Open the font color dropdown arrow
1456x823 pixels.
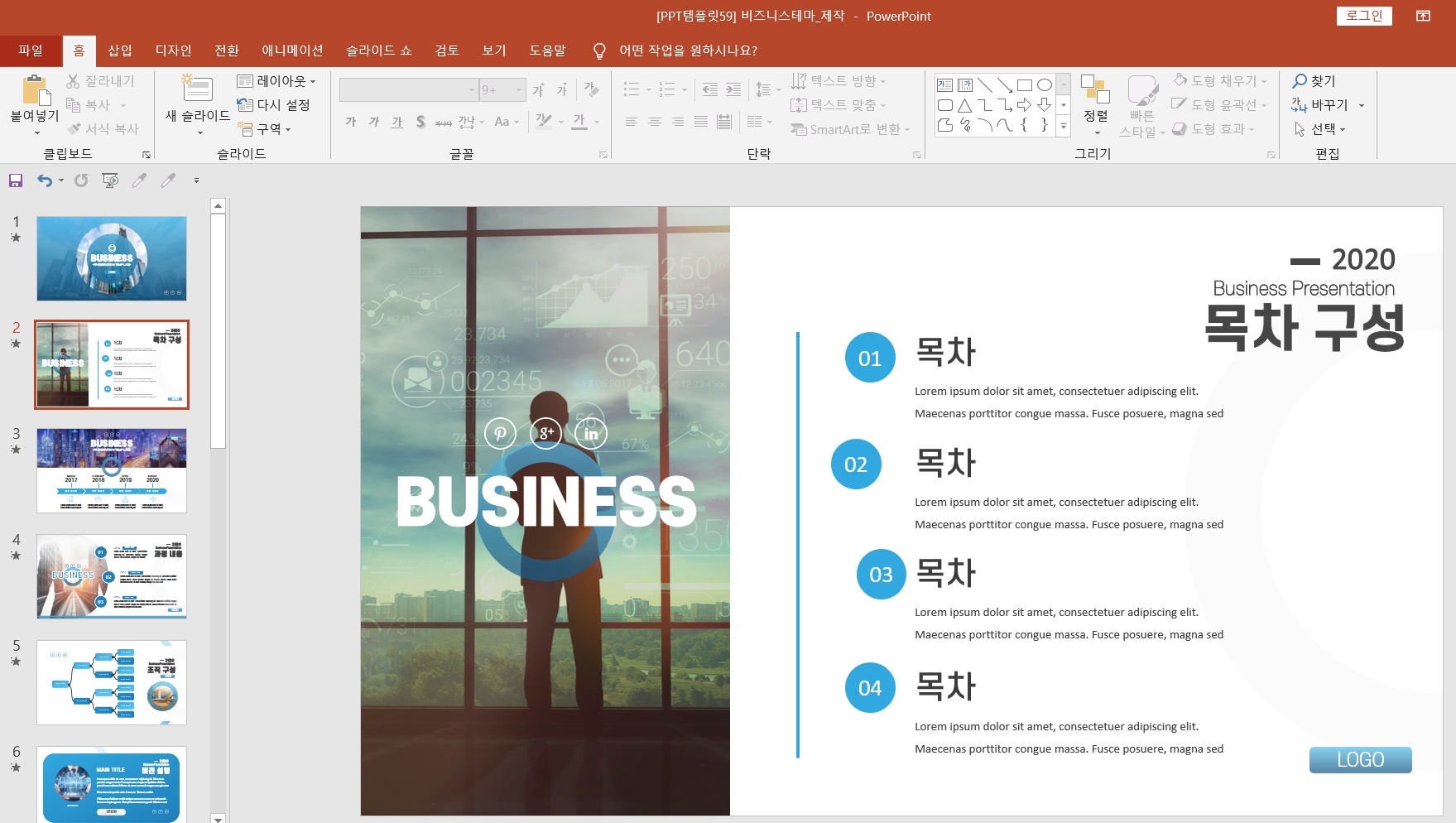point(597,123)
